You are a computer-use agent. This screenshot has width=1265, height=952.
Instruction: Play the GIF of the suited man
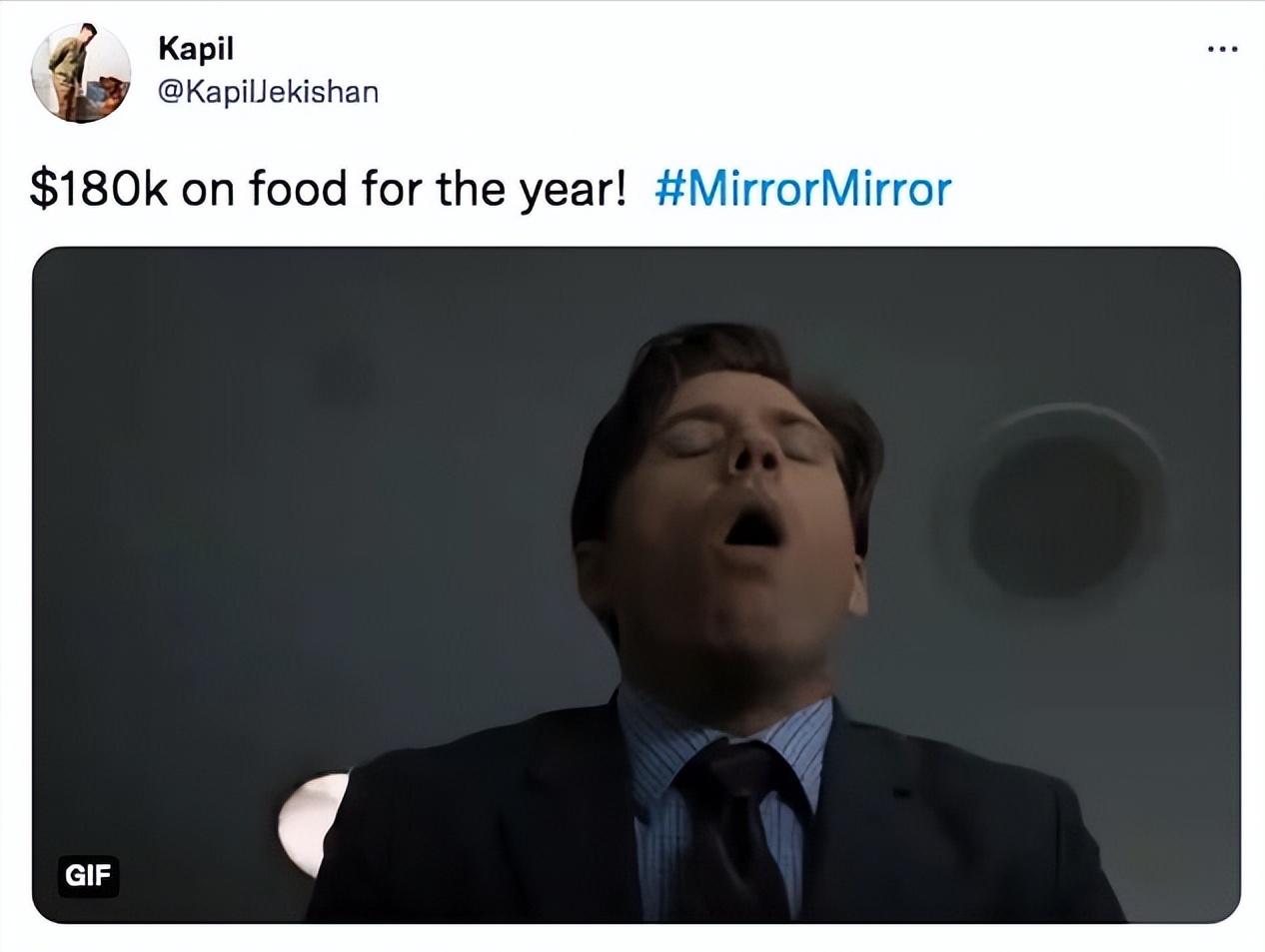635,584
